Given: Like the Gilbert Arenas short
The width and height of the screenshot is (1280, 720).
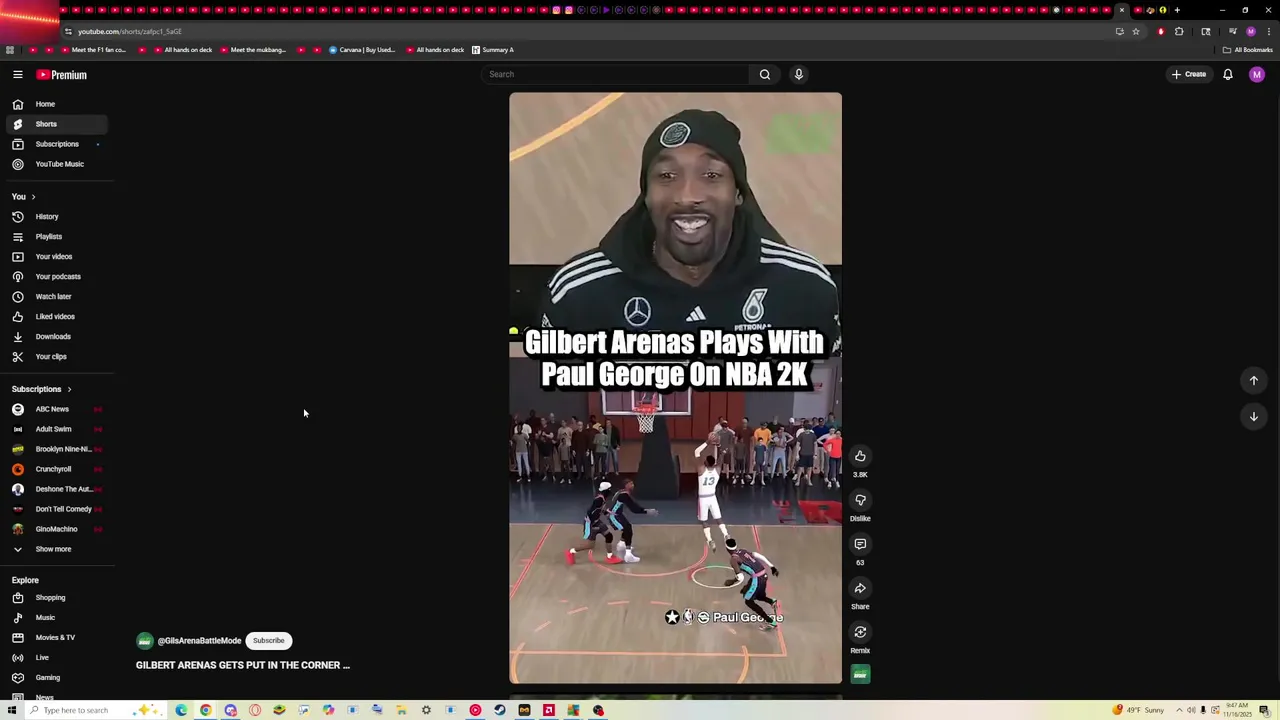Looking at the screenshot, I should point(860,456).
